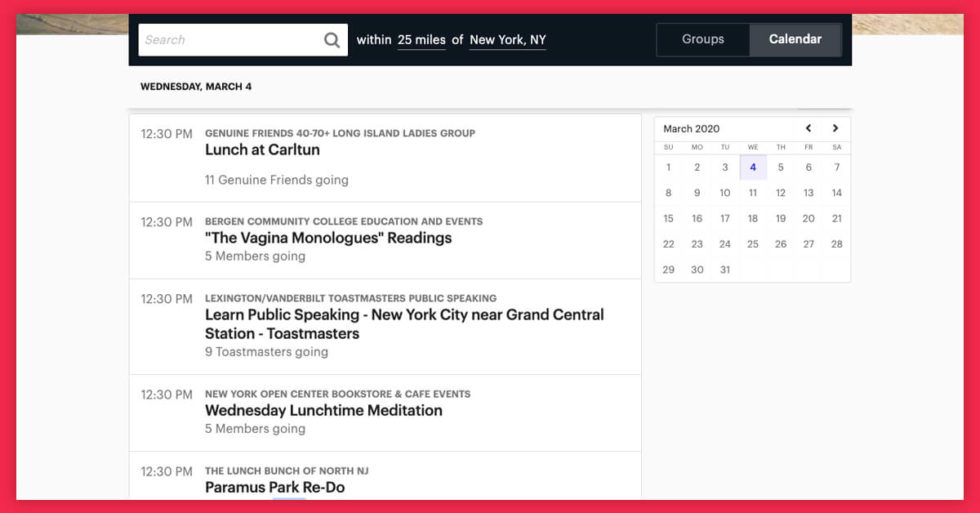Viewport: 980px width, 513px height.
Task: Click the March 2020 month label
Action: tap(691, 129)
